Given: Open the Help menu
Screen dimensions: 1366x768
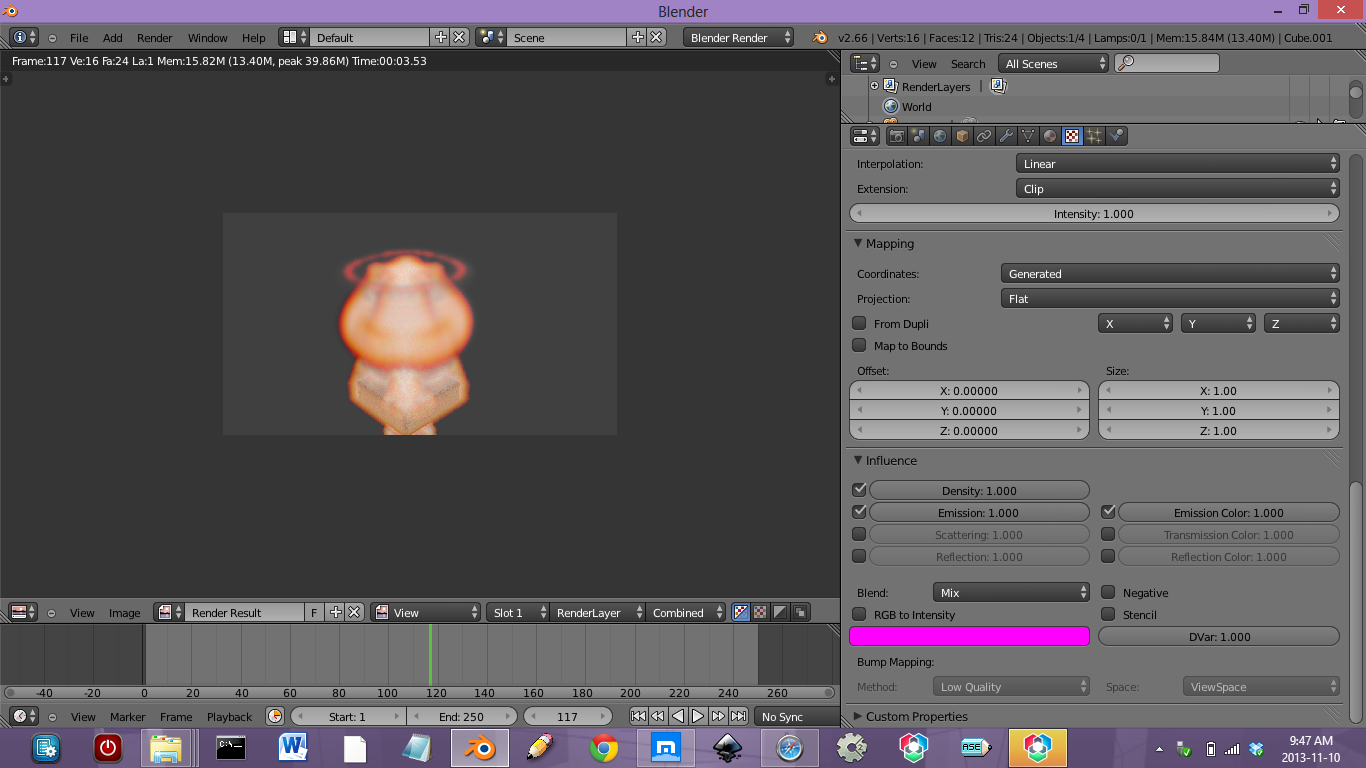Looking at the screenshot, I should pos(254,38).
